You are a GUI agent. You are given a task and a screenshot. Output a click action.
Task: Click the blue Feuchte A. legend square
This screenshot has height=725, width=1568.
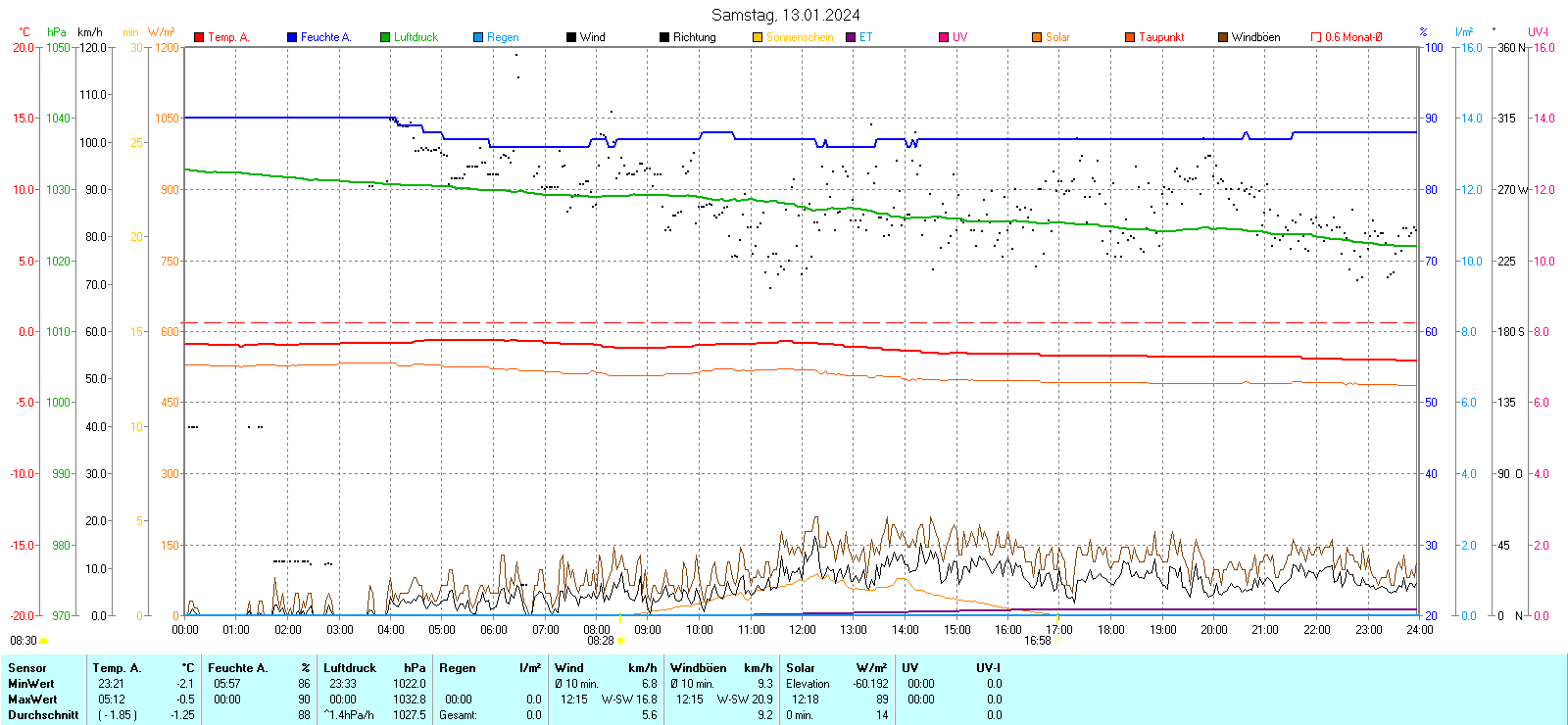pos(292,37)
